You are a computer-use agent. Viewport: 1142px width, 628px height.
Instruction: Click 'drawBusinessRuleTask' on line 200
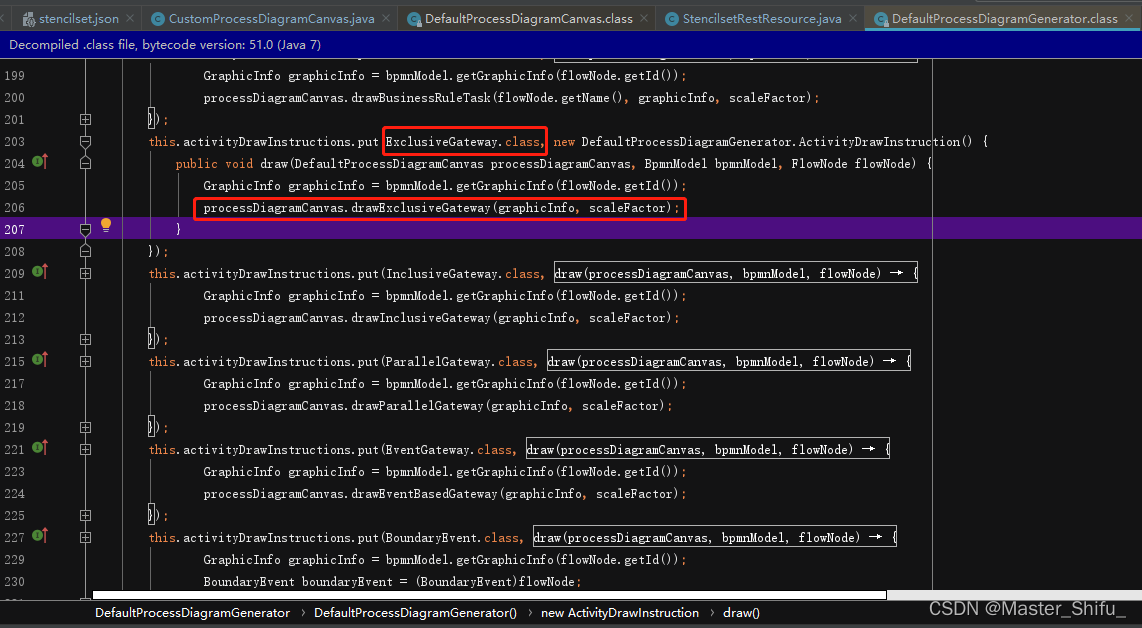[421, 98]
